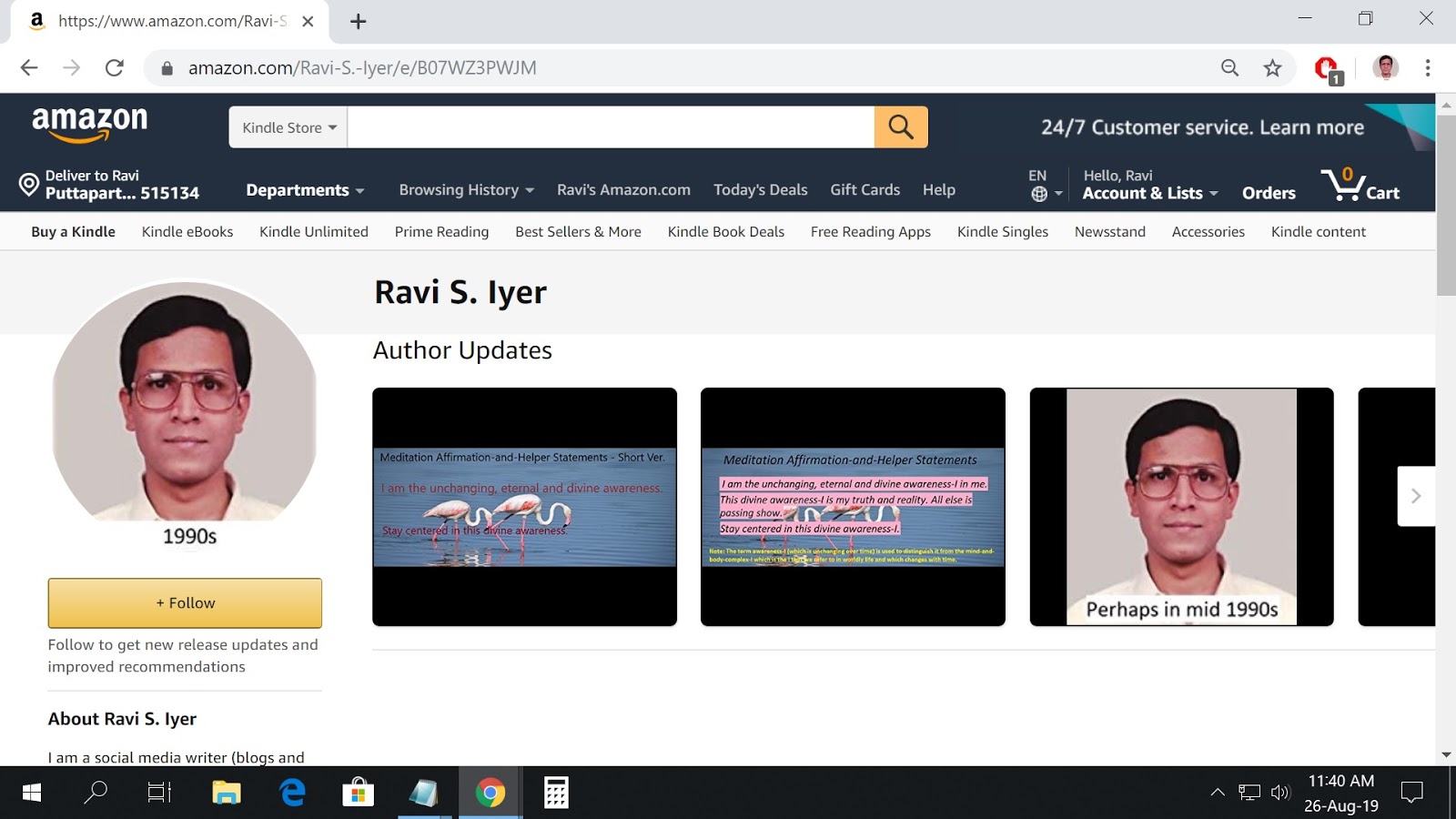Close the Amazon browser tab
This screenshot has width=1456, height=819.
pos(308,21)
